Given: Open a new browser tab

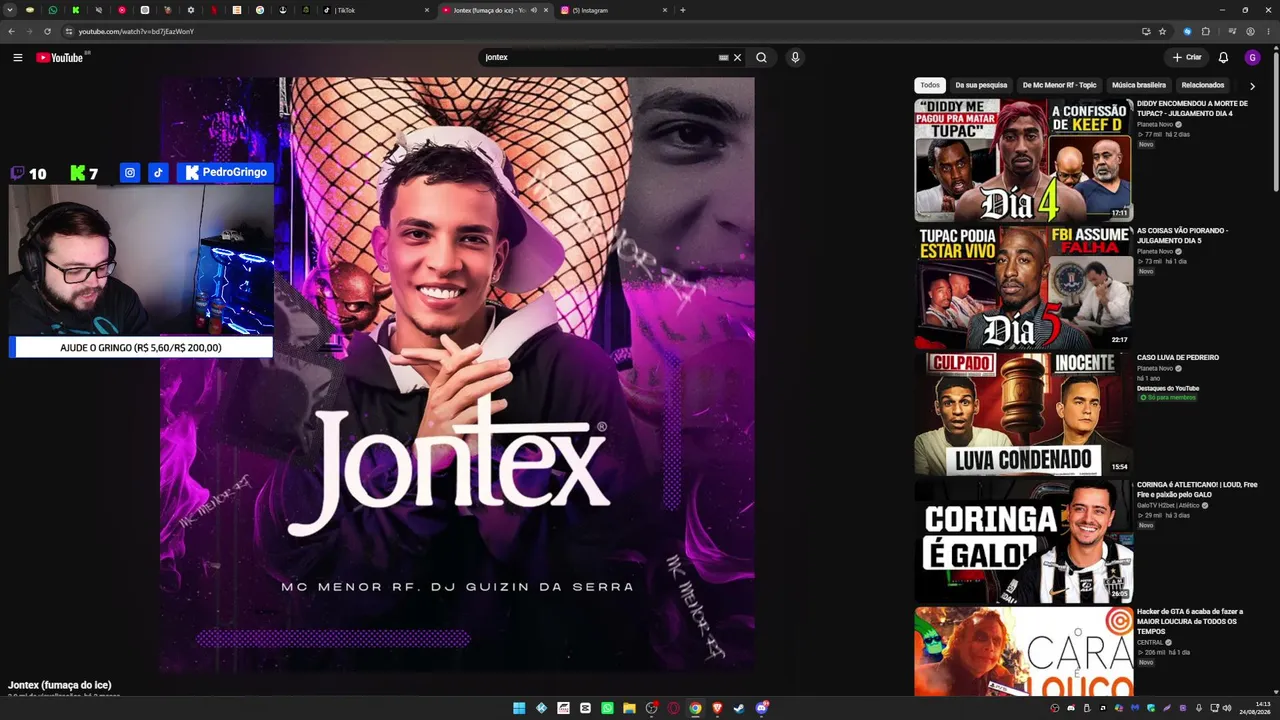Looking at the screenshot, I should 683,10.
